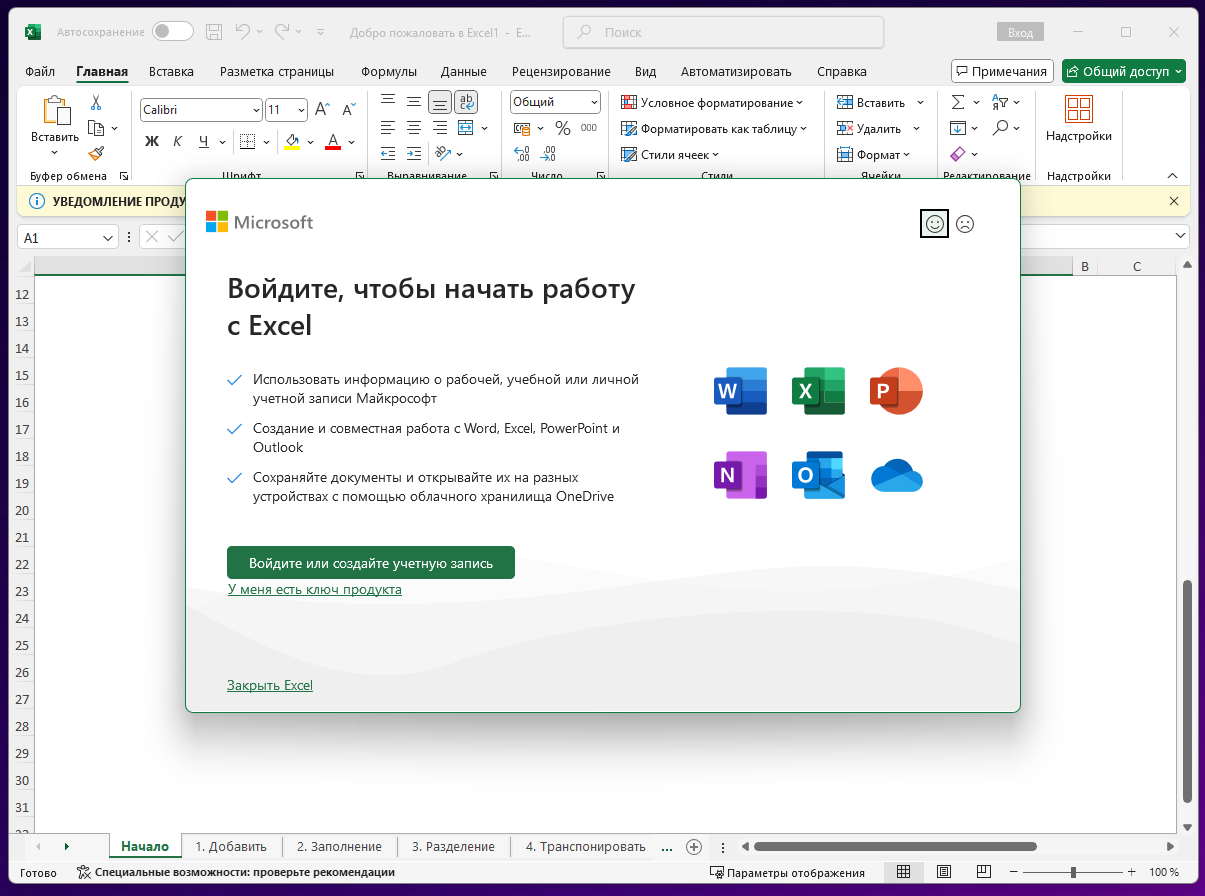Click the percent style icon

pos(562,128)
